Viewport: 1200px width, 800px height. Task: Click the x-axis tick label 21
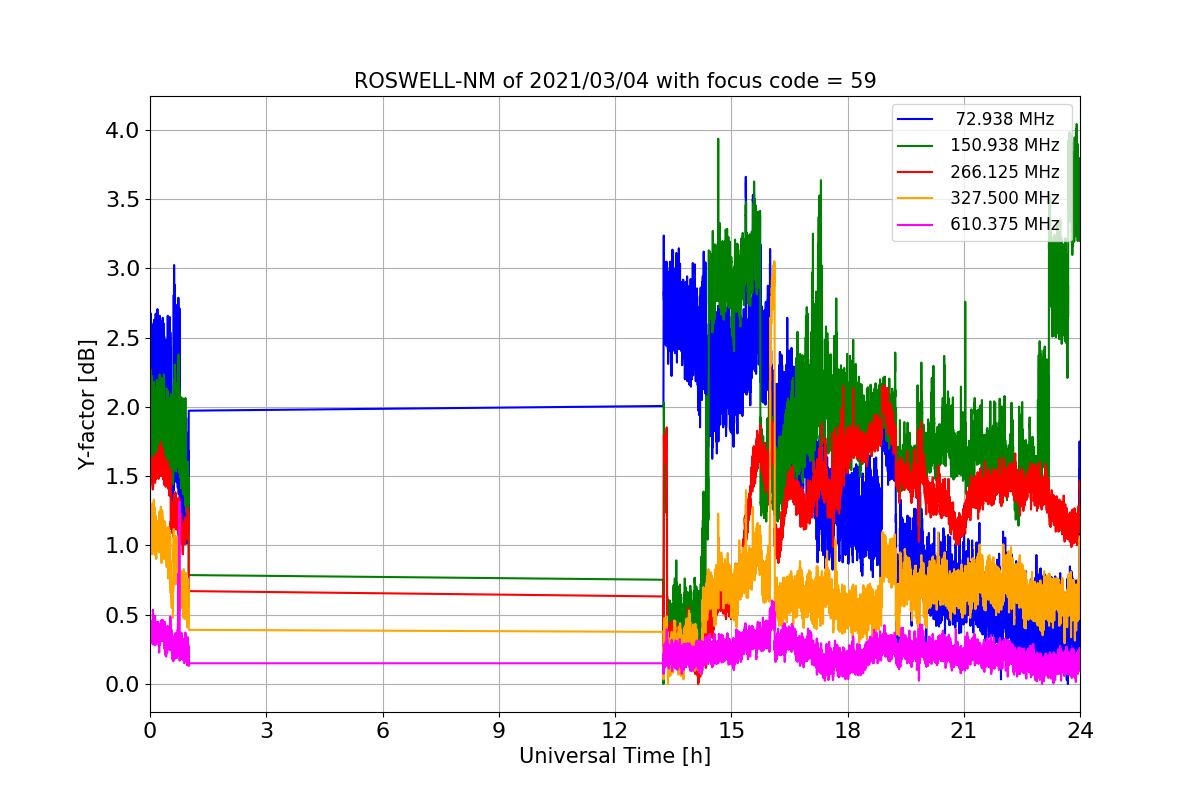tap(964, 730)
